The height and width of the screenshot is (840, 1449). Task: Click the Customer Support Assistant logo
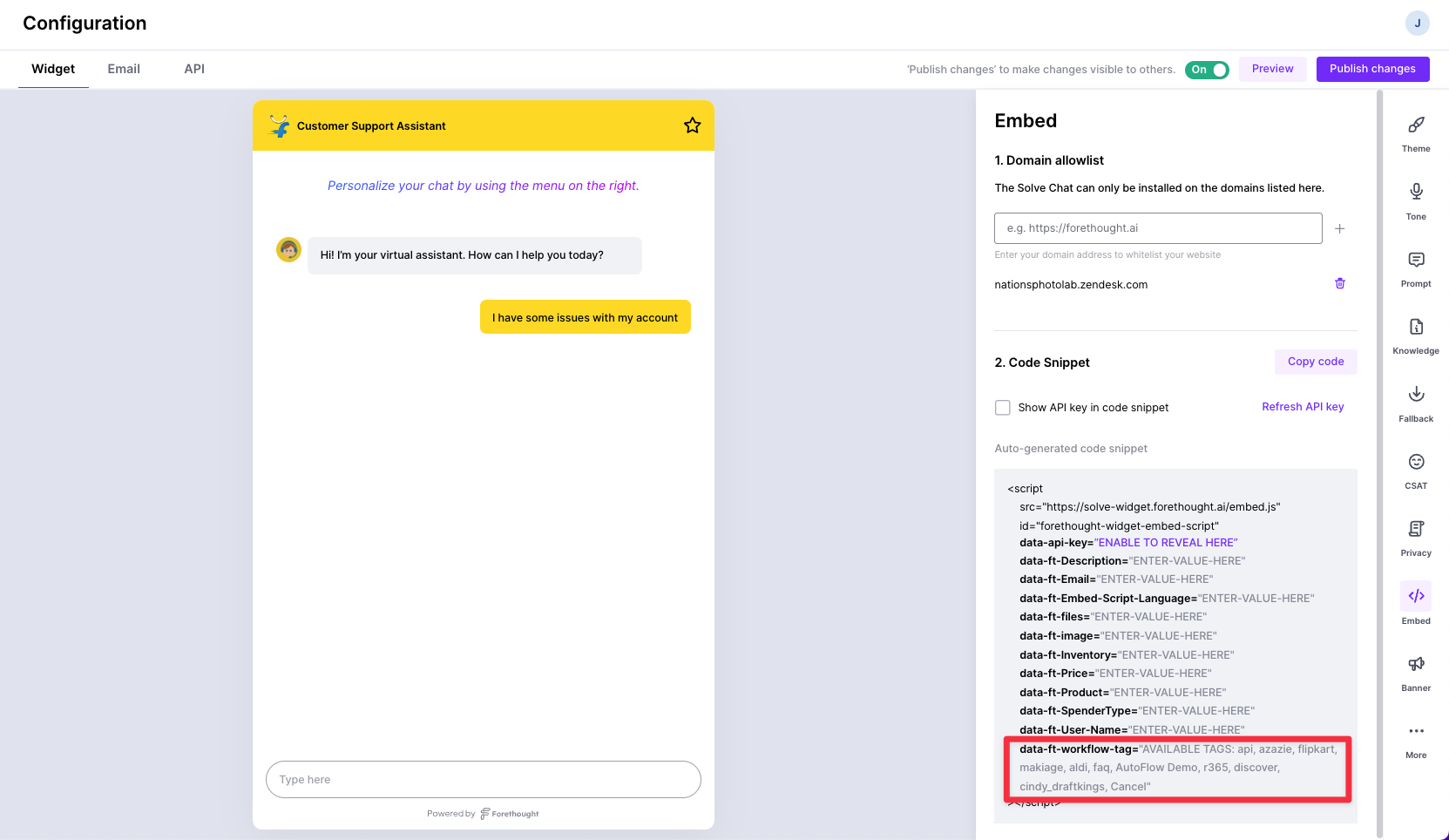point(280,125)
